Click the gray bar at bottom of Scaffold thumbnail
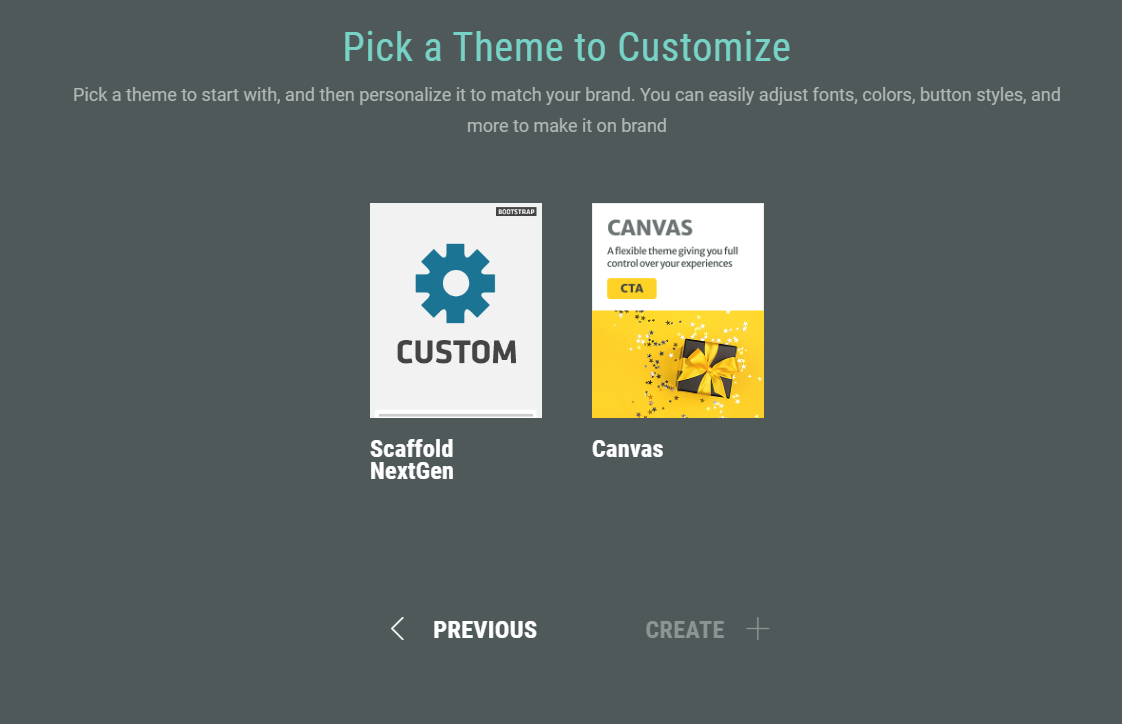 pyautogui.click(x=456, y=414)
